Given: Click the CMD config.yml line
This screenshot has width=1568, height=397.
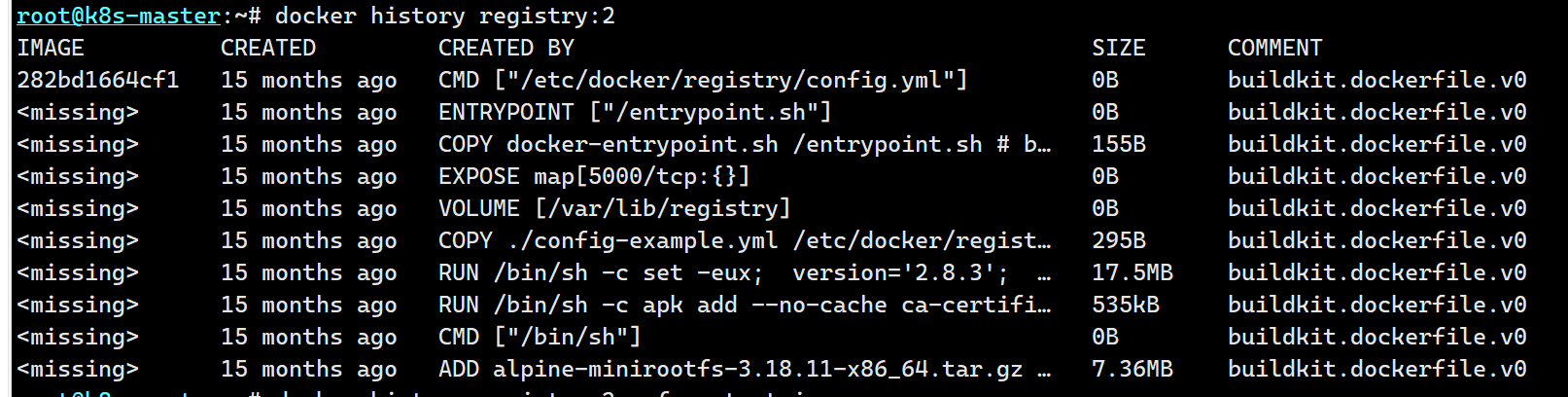Looking at the screenshot, I should click(702, 80).
